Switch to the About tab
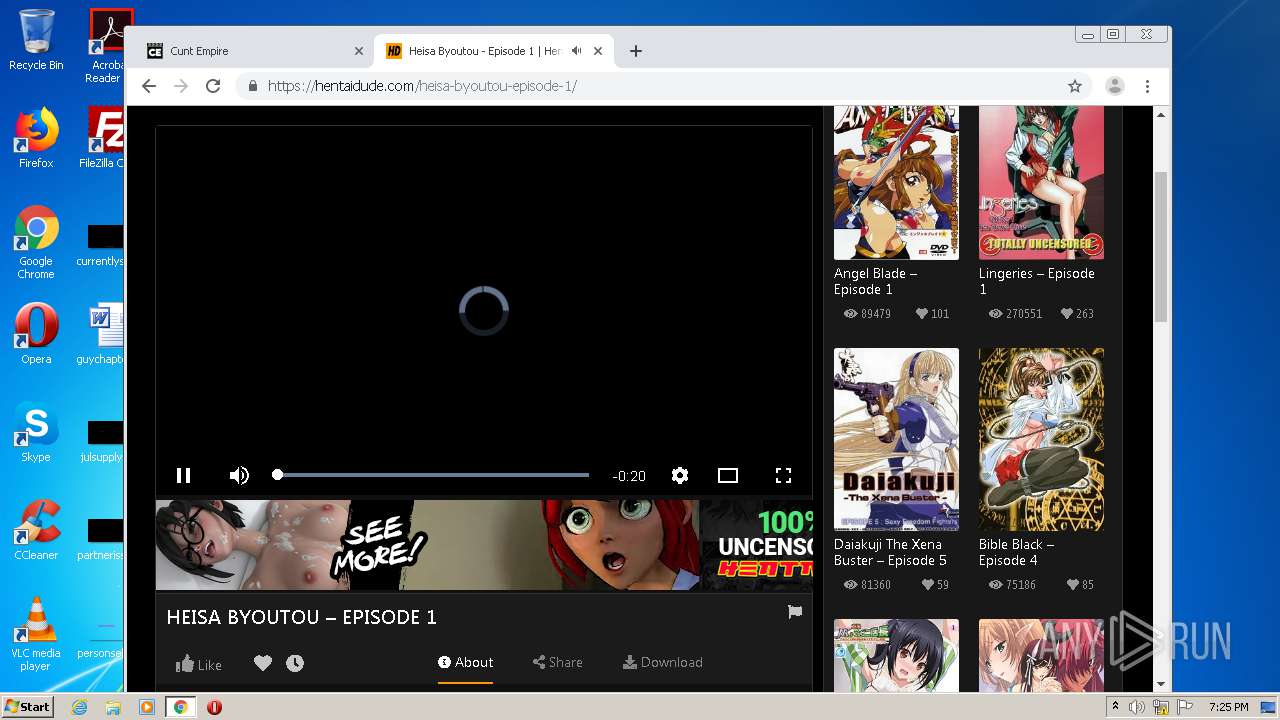 coord(465,662)
